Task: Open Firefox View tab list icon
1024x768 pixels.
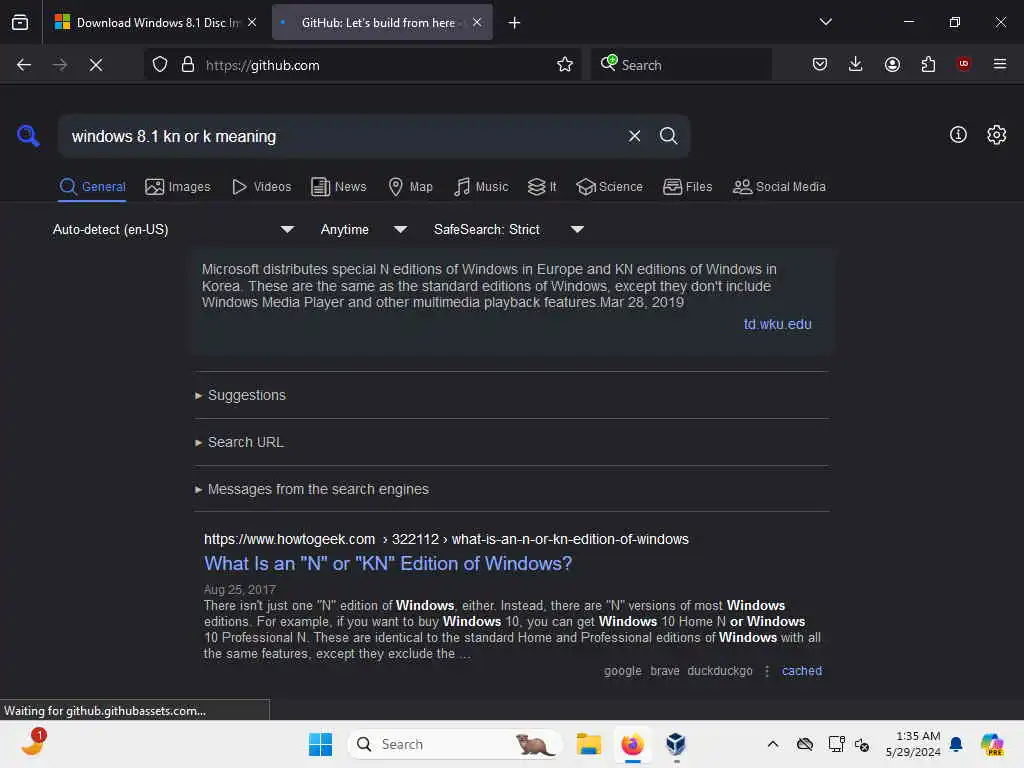Action: [x=20, y=22]
